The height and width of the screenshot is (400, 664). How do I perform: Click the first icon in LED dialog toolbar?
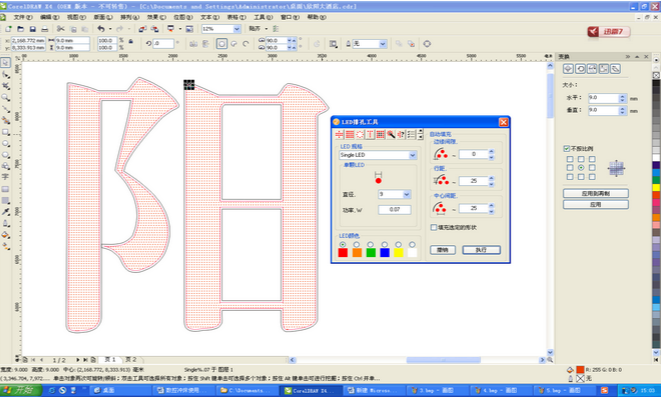(339, 134)
